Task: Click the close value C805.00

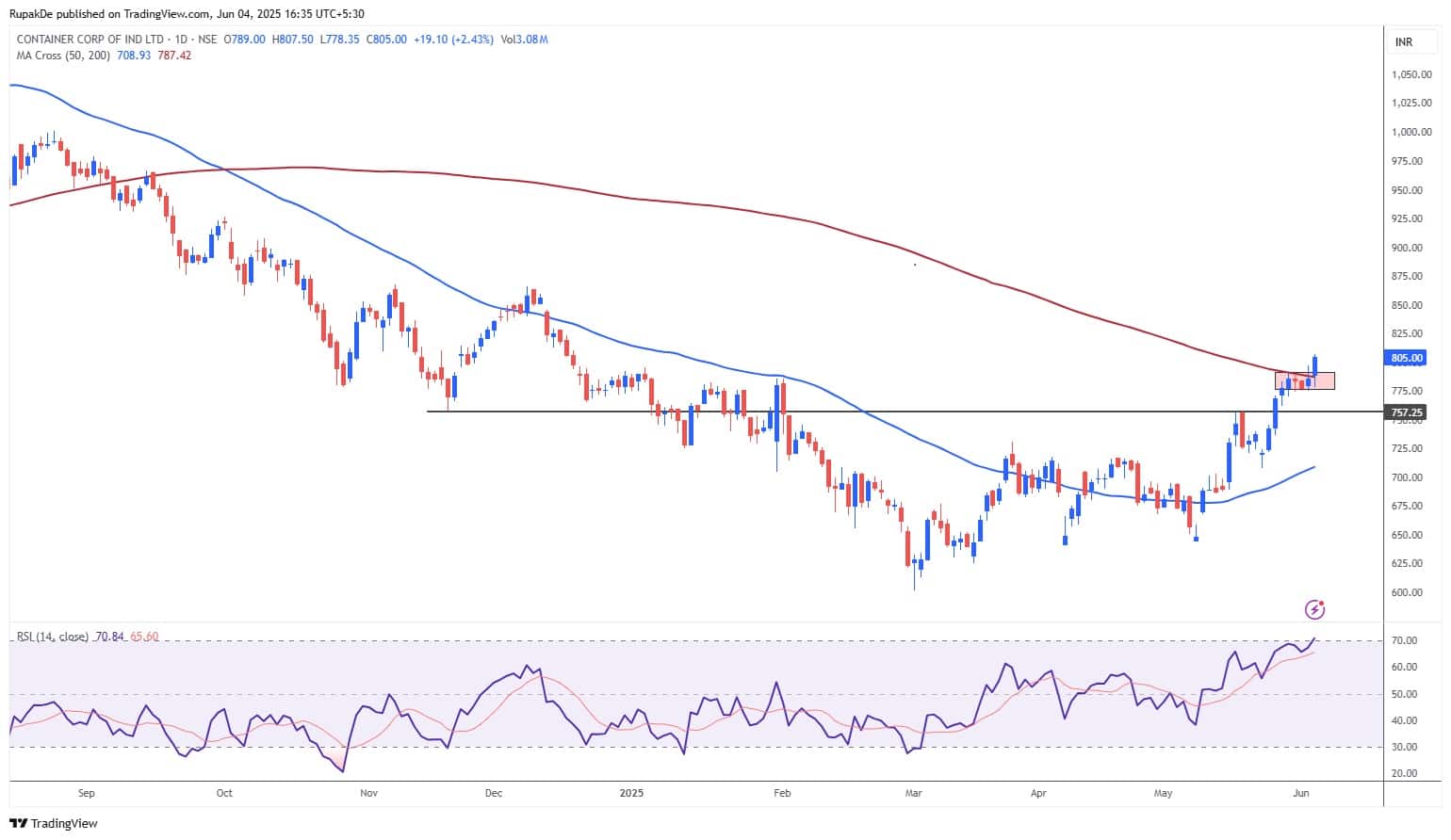Action: 386,40
